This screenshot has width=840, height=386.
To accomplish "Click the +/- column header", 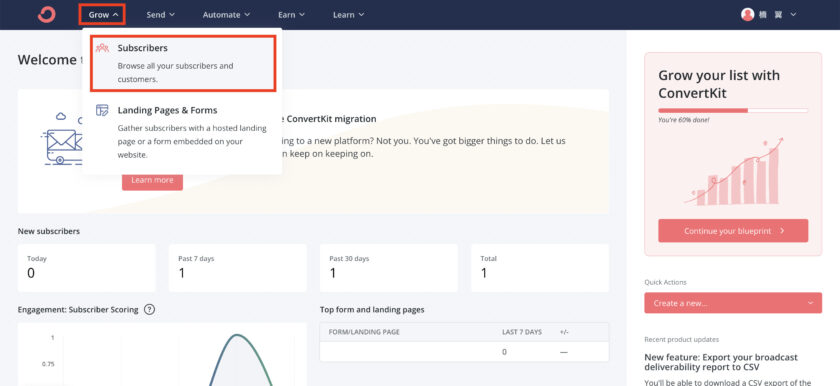I will (564, 332).
